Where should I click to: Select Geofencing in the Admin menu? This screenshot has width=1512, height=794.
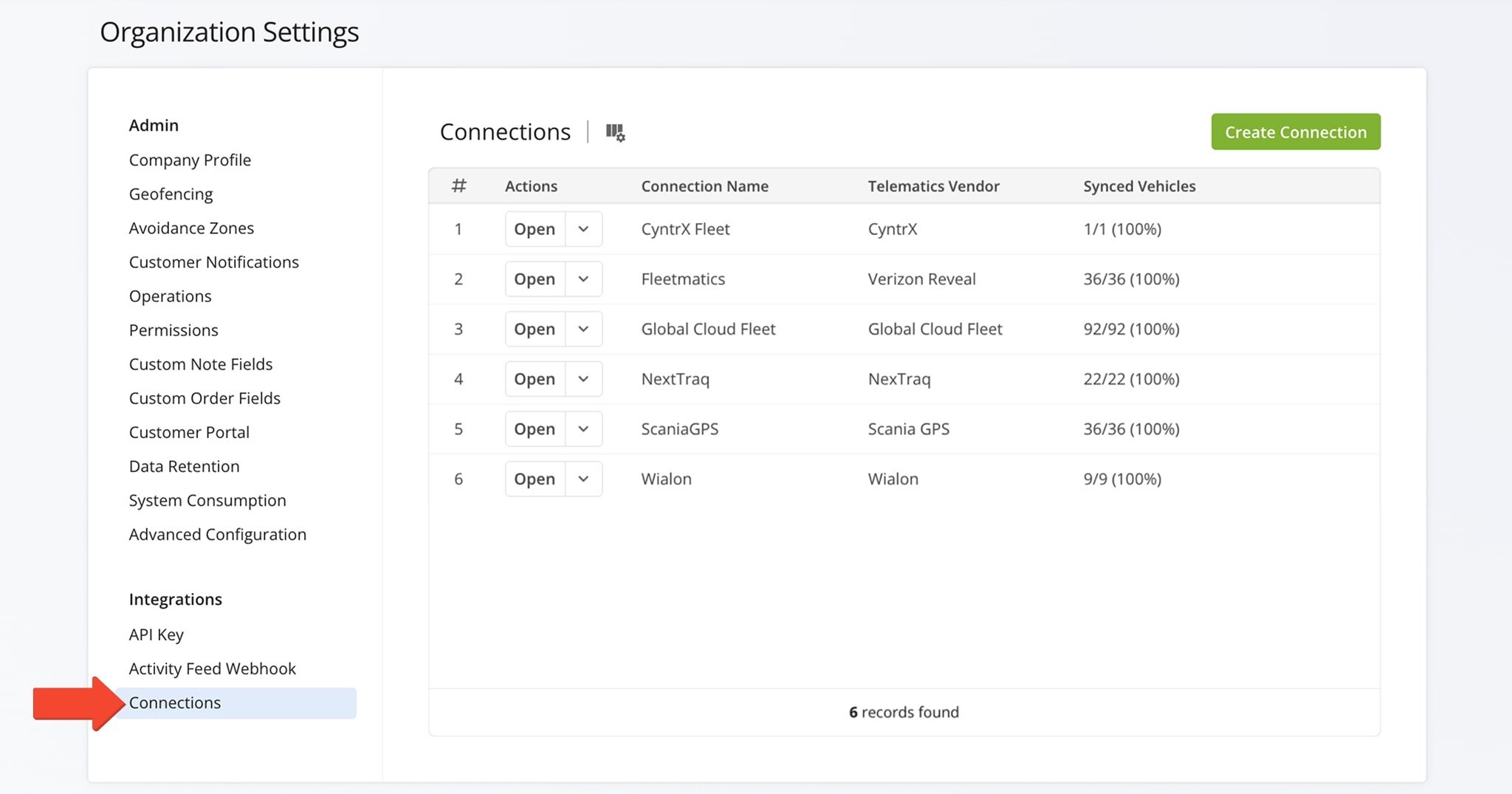pos(171,194)
